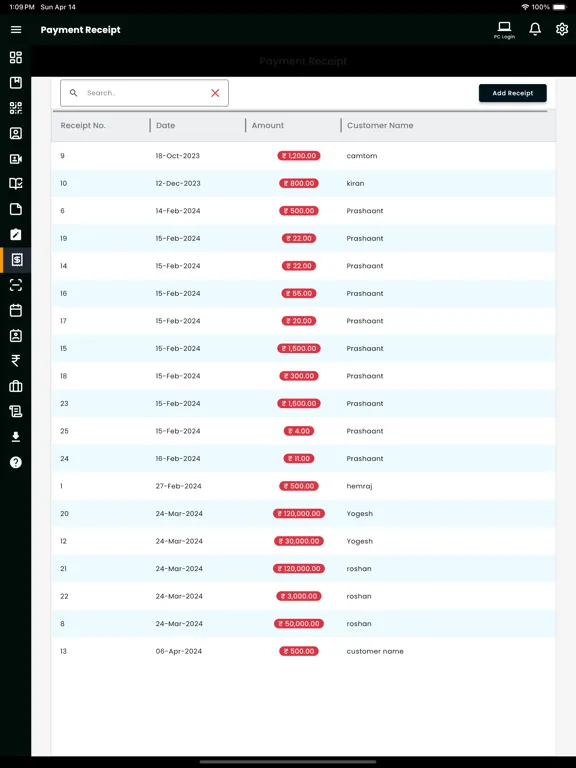This screenshot has width=576, height=768.
Task: Click ₹ 50,000.00 amount badge
Action: [299, 624]
